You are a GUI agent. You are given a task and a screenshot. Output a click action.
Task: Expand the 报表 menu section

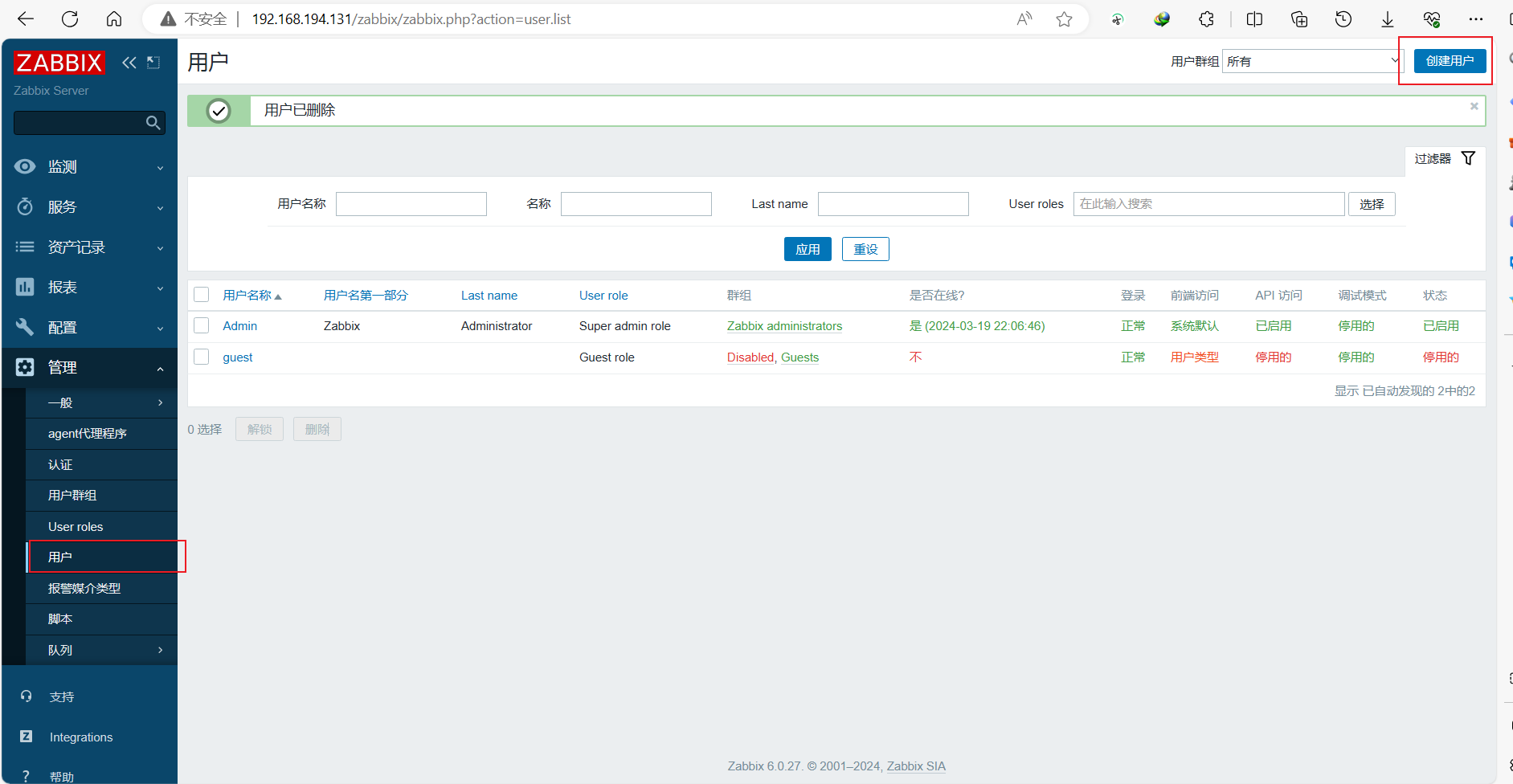[x=89, y=288]
